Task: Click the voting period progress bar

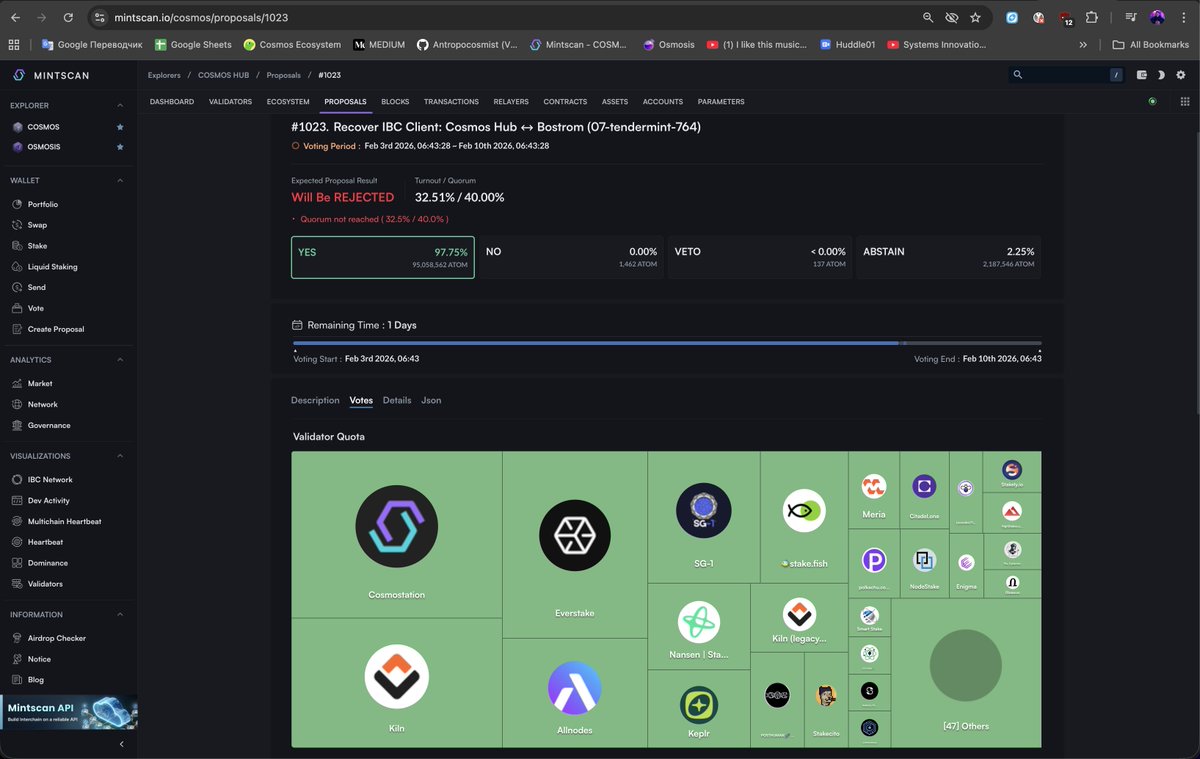Action: pyautogui.click(x=667, y=343)
